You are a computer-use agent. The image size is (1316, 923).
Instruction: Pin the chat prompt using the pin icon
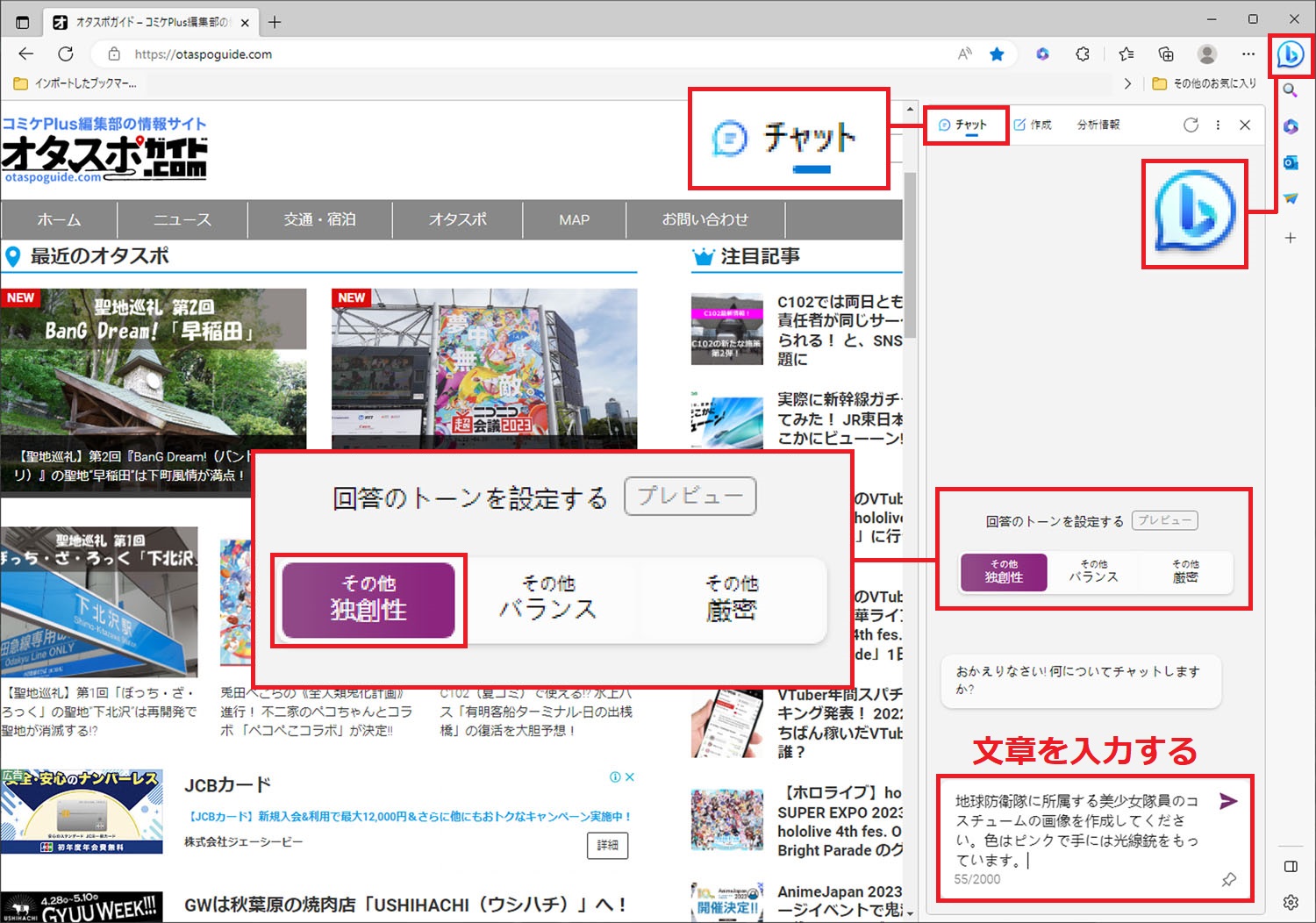1228,880
